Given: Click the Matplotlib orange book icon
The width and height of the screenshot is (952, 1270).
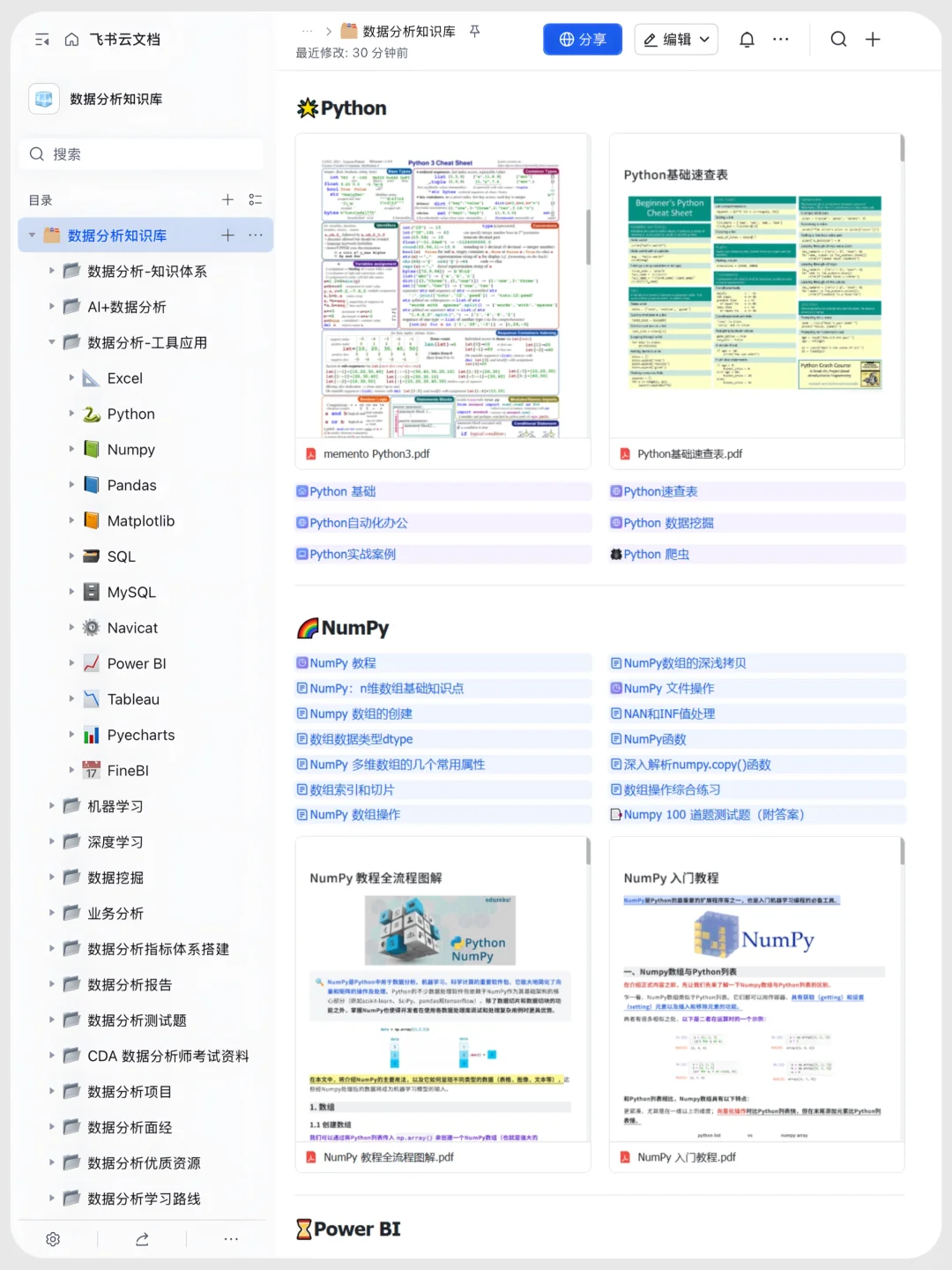Looking at the screenshot, I should [91, 520].
